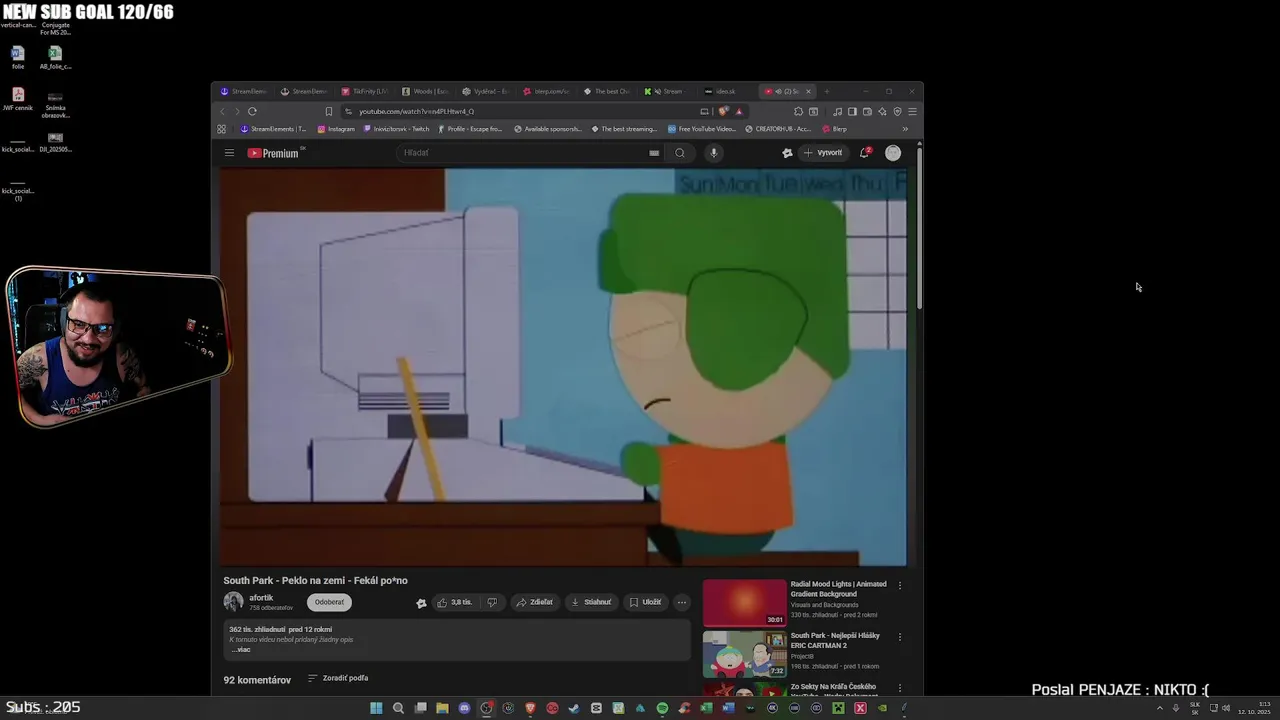This screenshot has height=720, width=1280.
Task: Expand description with ...viac
Action: pos(241,649)
